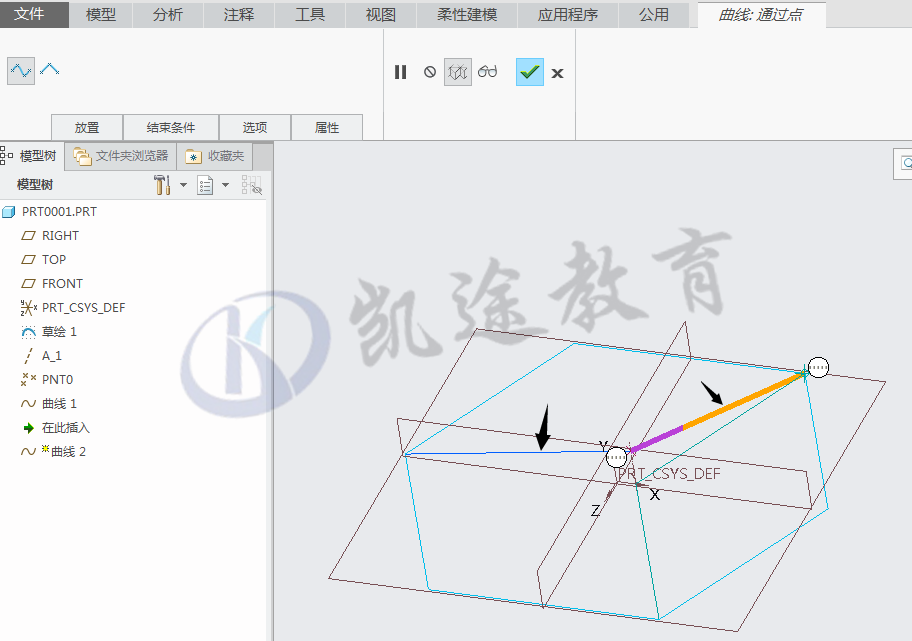
Task: Toggle the attached geometry preview icon
Action: click(458, 72)
